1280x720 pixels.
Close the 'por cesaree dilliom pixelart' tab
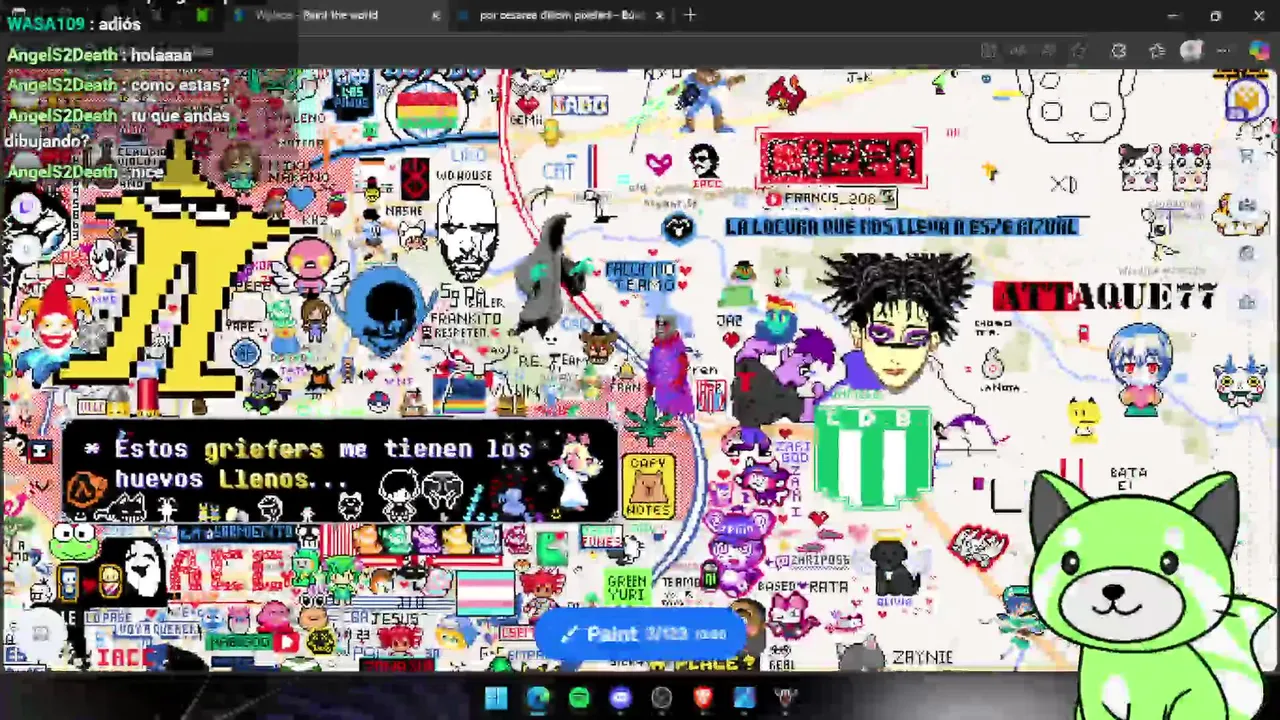click(x=660, y=16)
